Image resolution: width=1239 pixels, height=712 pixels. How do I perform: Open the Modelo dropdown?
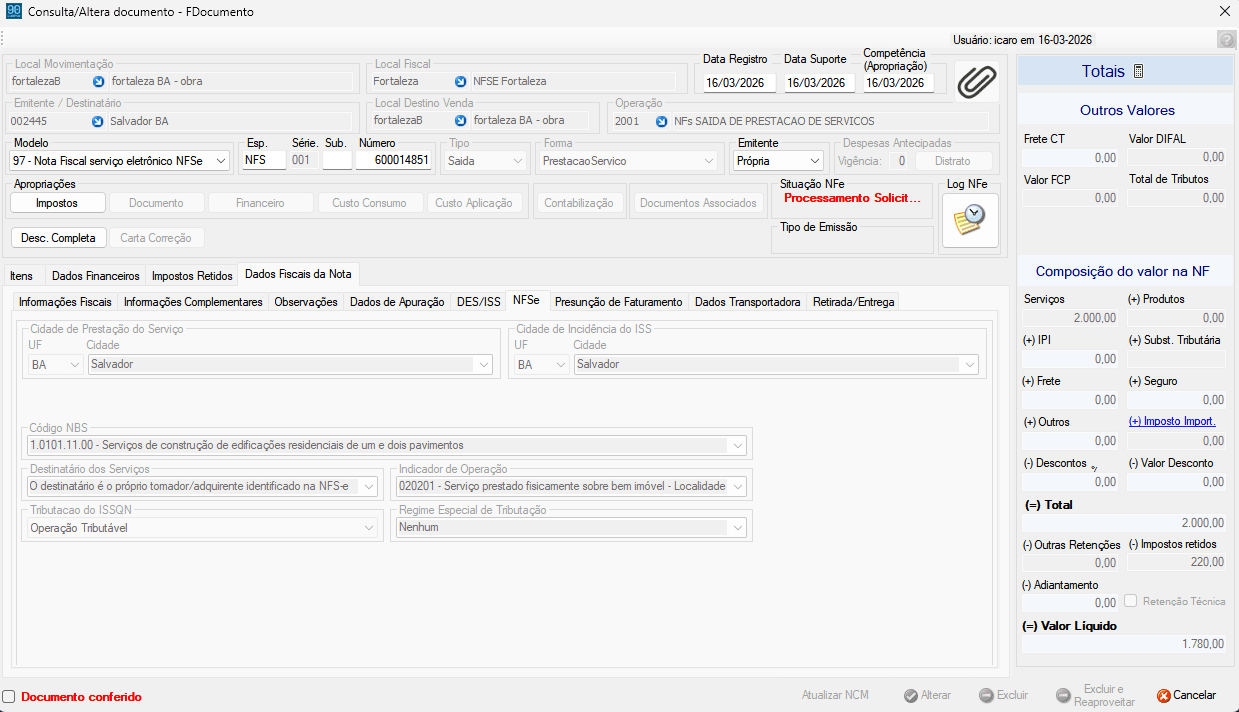[220, 160]
